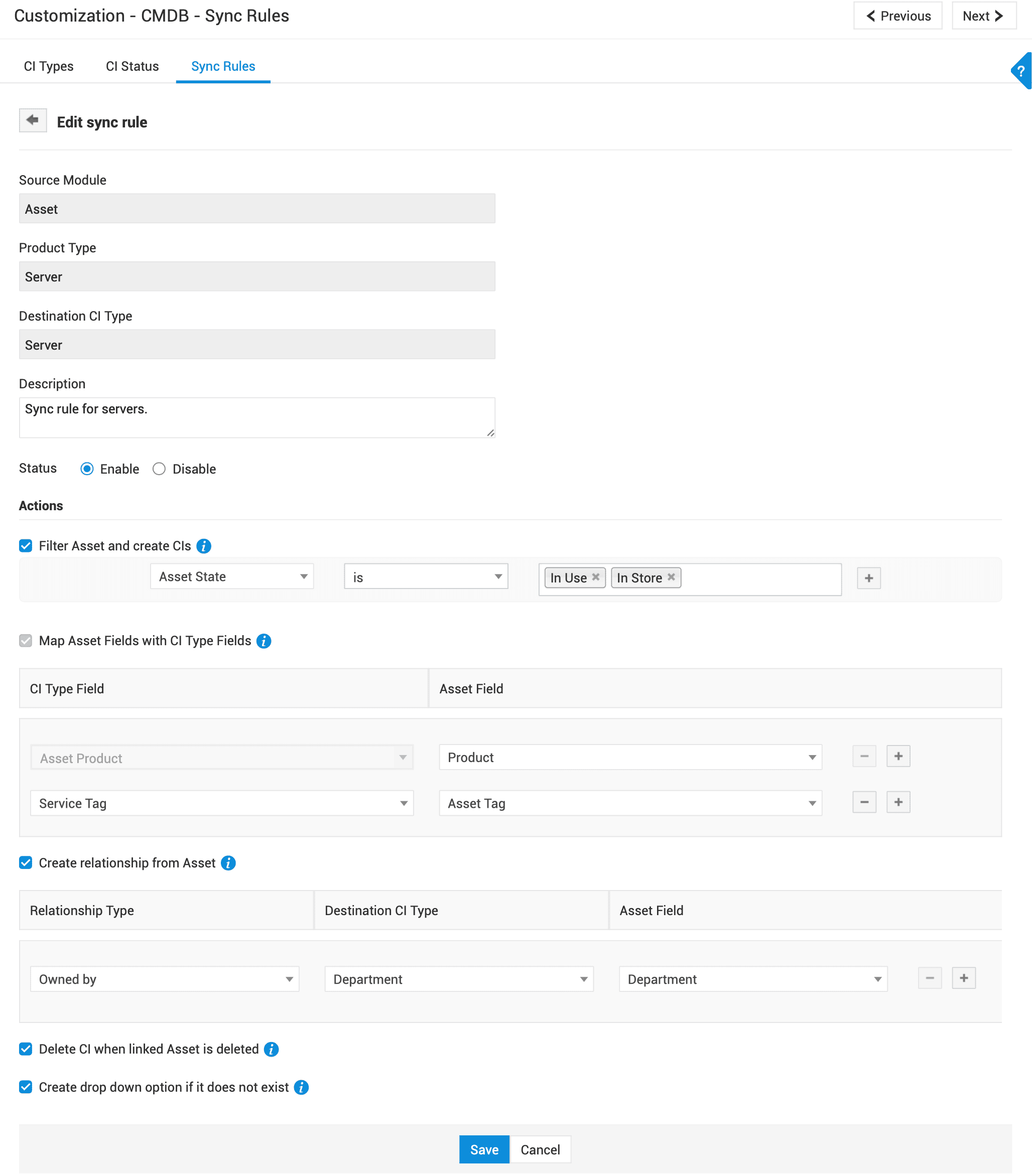This screenshot has height=1176, width=1032.
Task: Click info icon beside Map Asset Fields
Action: click(x=264, y=641)
